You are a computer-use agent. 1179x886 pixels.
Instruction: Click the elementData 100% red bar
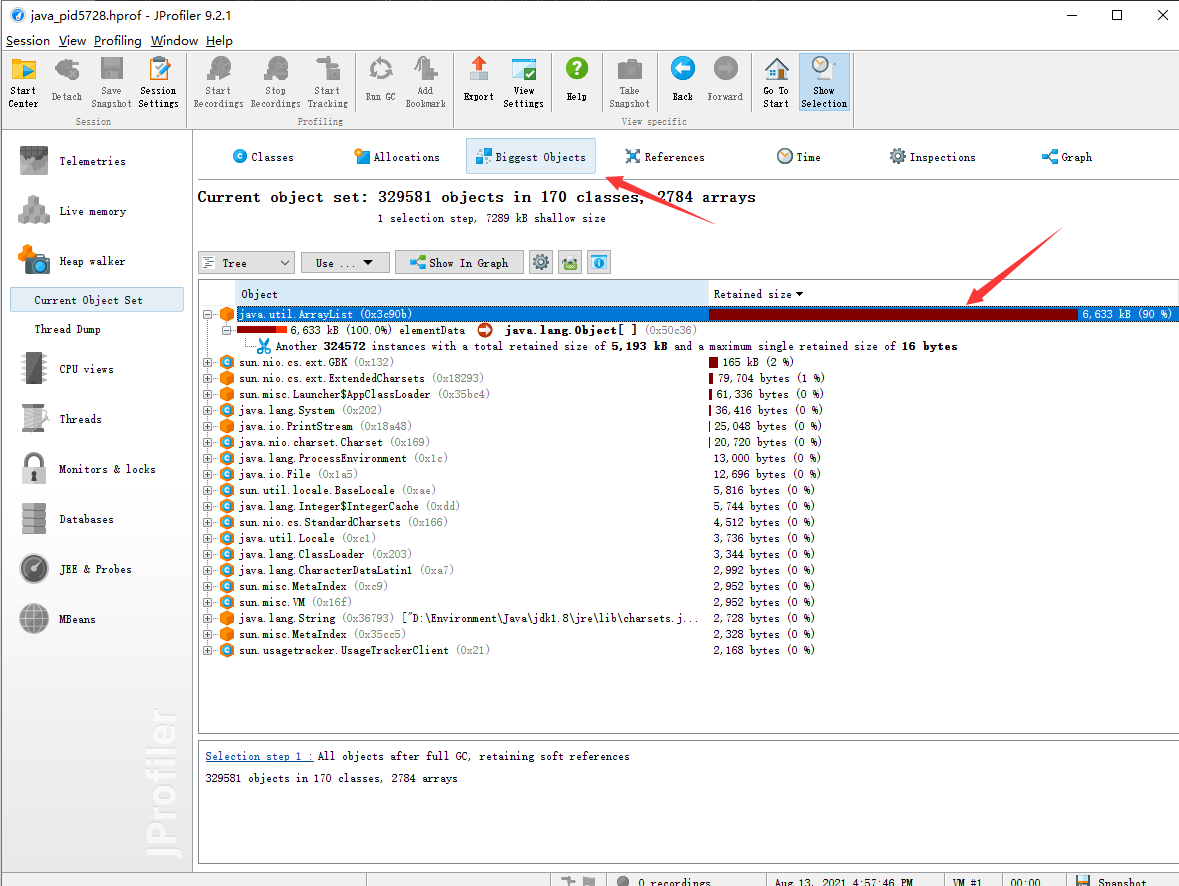(262, 329)
